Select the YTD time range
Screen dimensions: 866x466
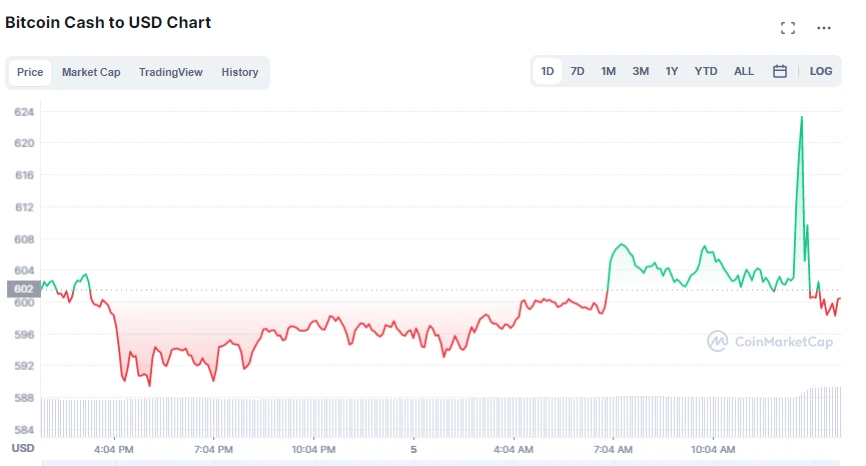click(706, 71)
